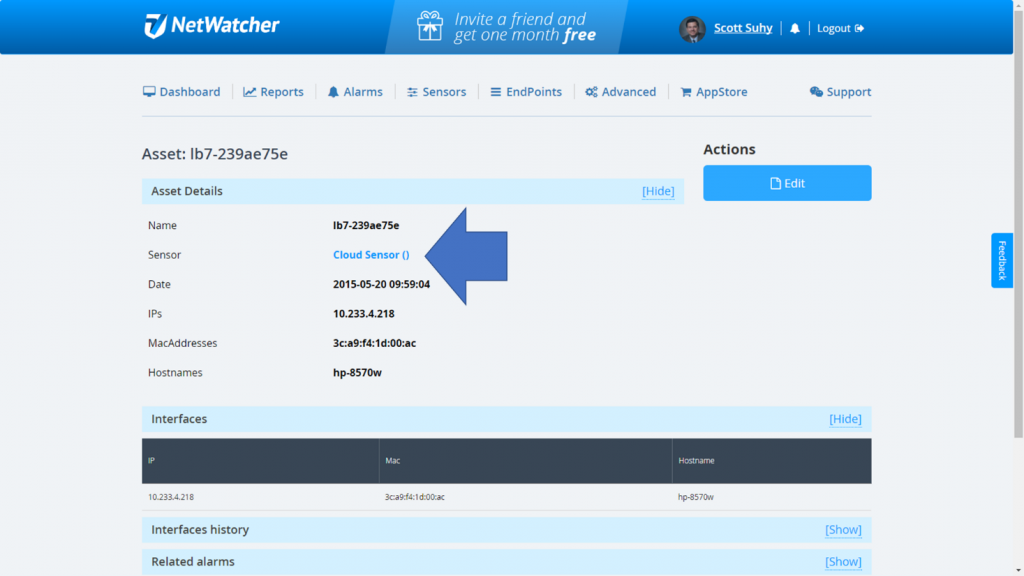Click the Edit asset button
The height and width of the screenshot is (576, 1024).
pos(787,183)
